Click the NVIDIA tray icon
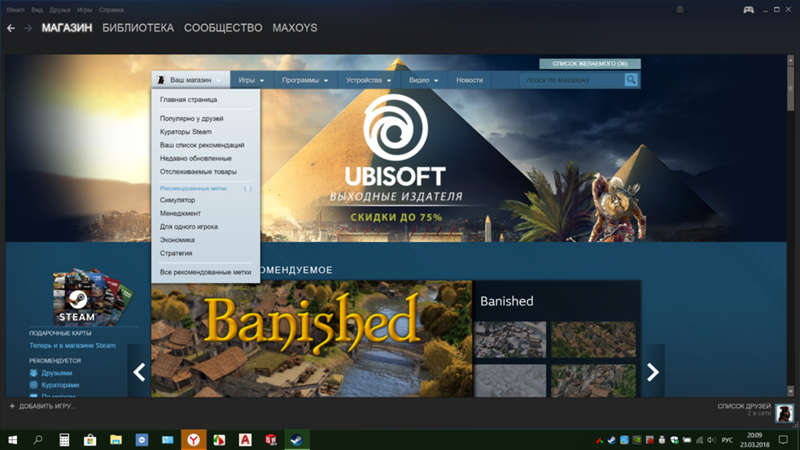Viewport: 800px width, 450px height. (637, 440)
